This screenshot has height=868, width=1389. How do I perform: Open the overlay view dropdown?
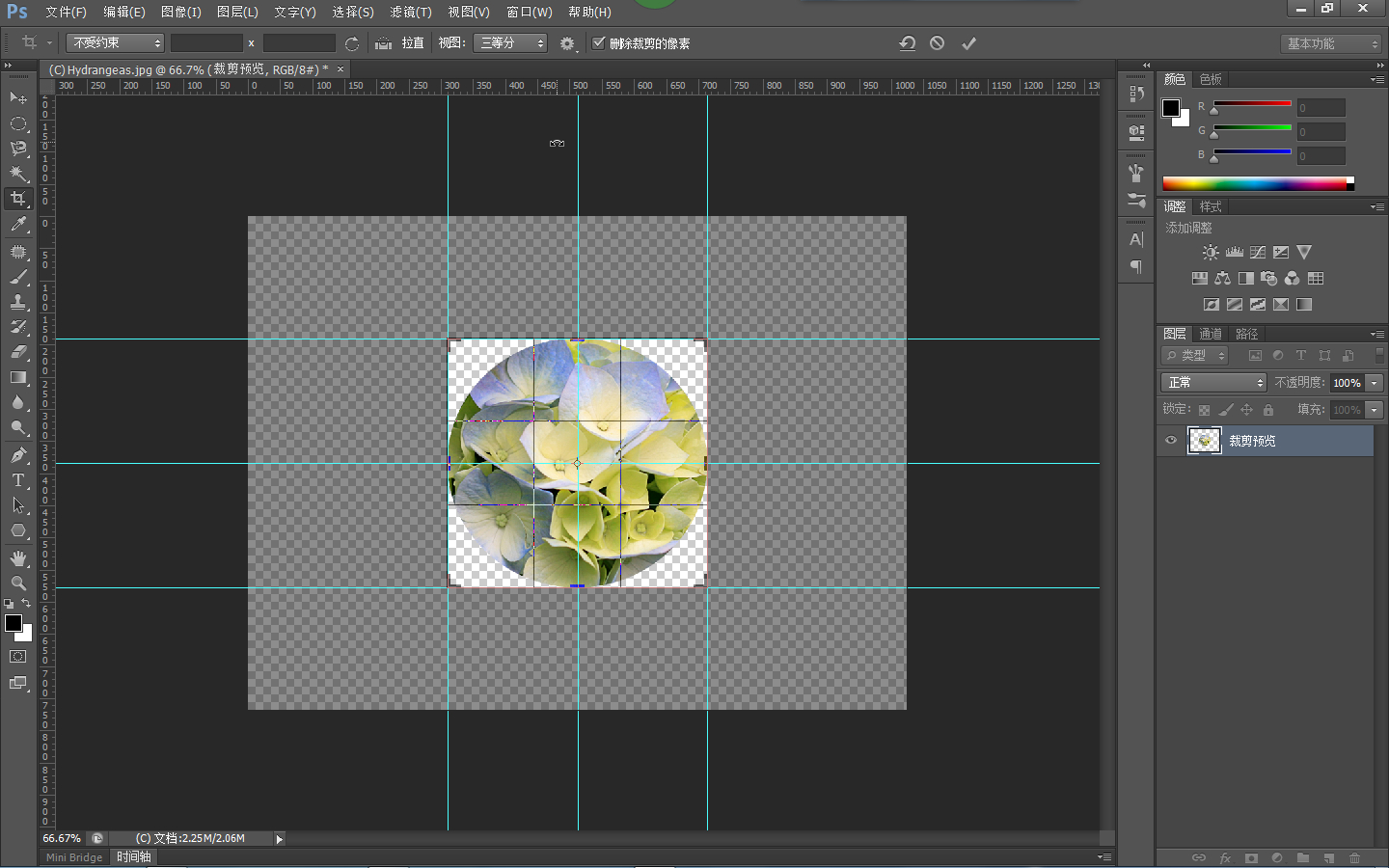click(510, 43)
